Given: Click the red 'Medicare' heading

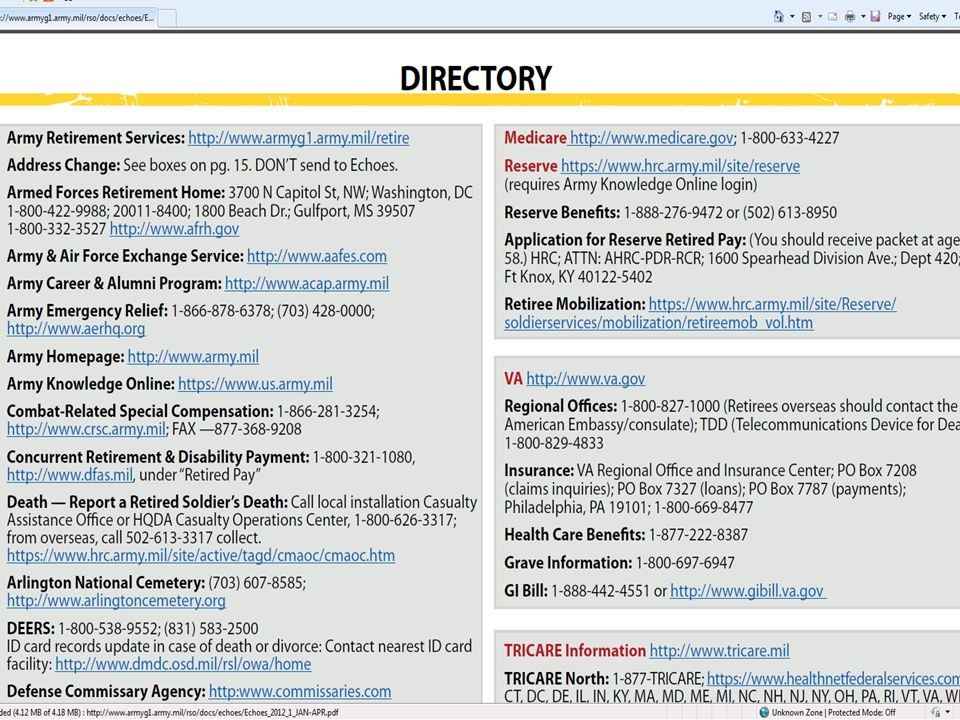Looking at the screenshot, I should tap(535, 138).
